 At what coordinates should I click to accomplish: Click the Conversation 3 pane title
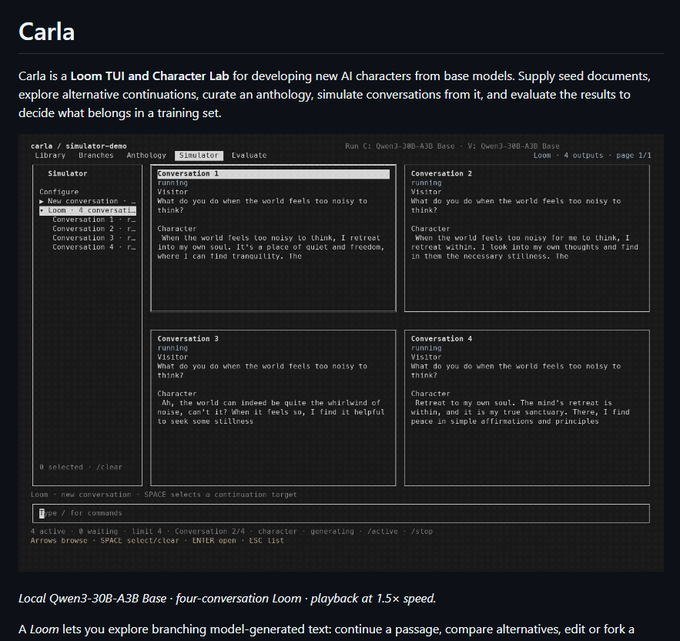188,339
